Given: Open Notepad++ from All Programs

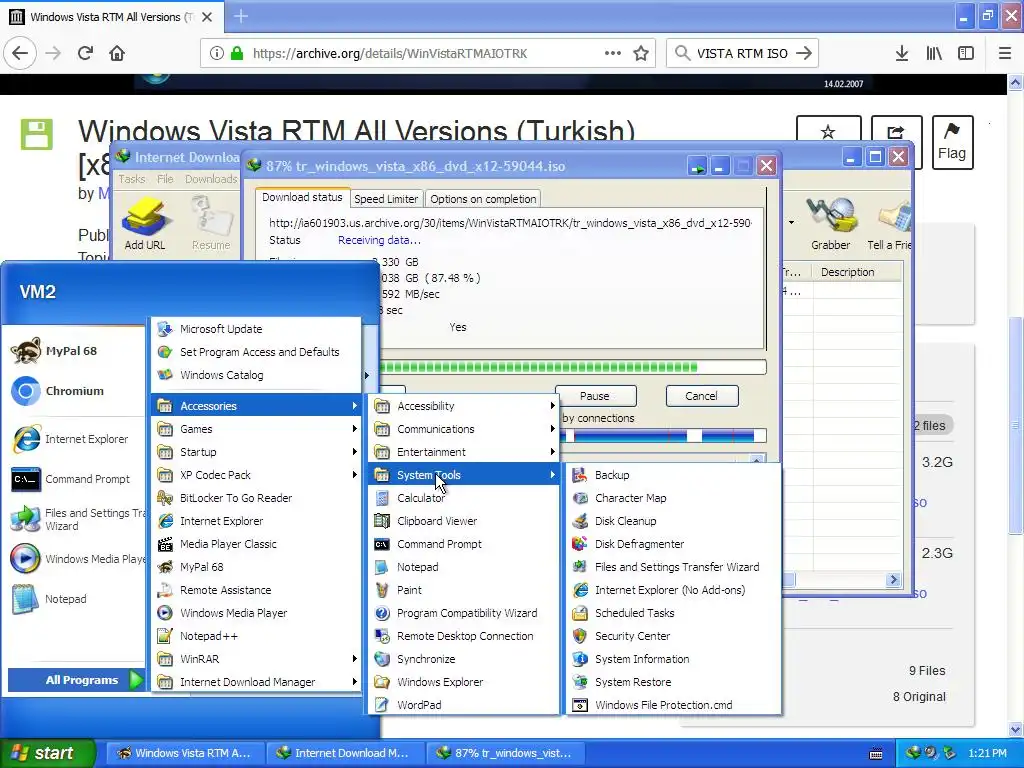Looking at the screenshot, I should (x=257, y=635).
